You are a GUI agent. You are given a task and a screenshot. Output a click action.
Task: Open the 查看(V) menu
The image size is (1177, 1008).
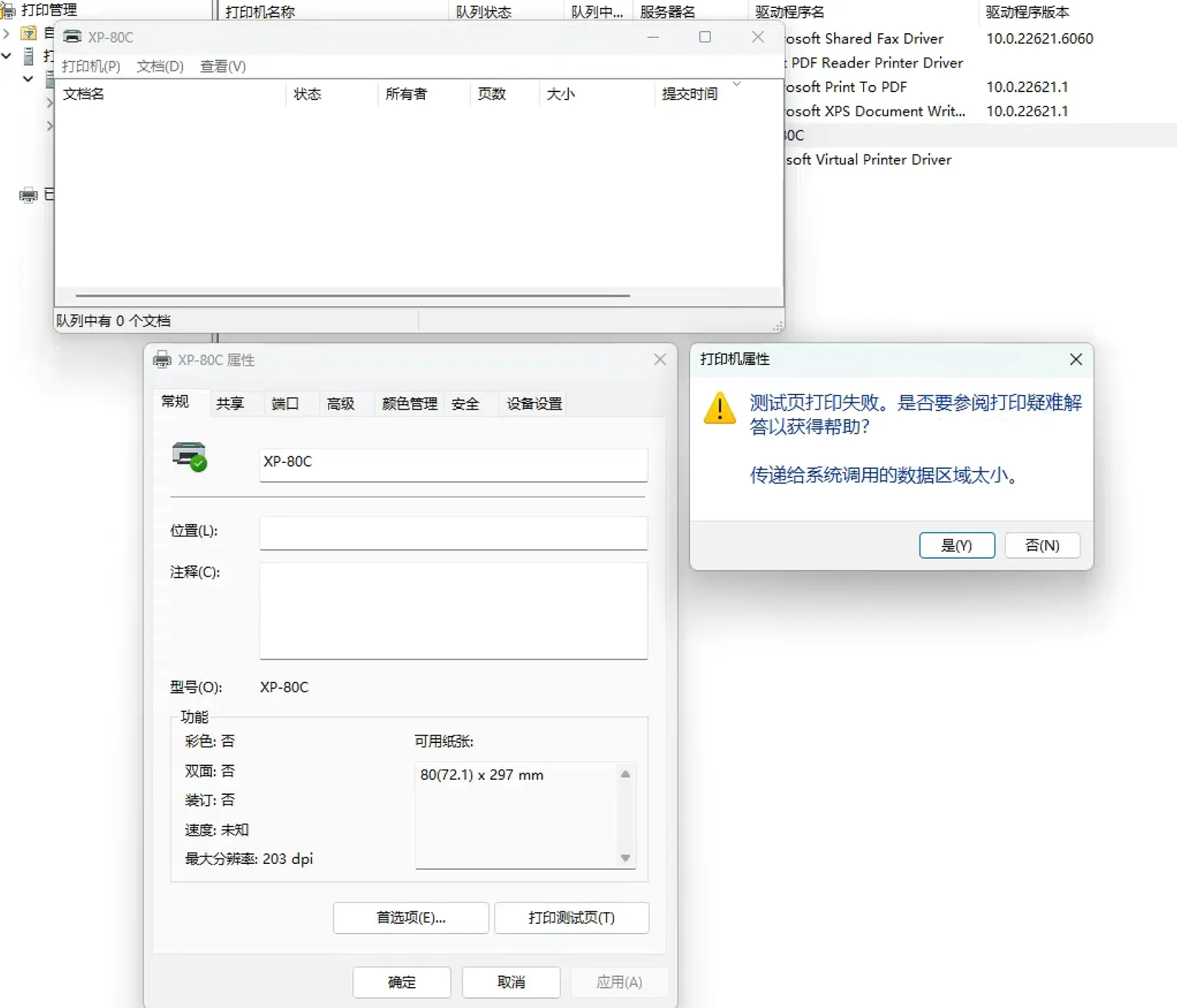[x=223, y=66]
